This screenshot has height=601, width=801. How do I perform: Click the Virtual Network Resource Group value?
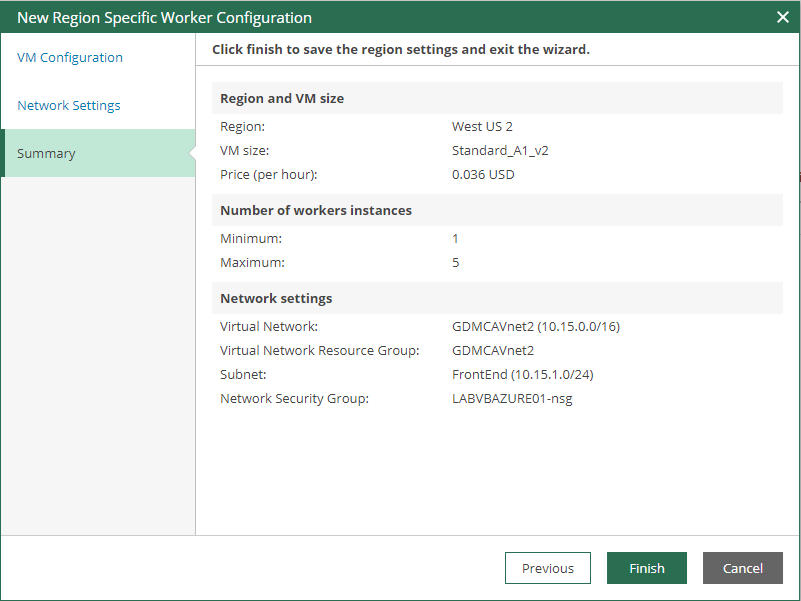tap(493, 351)
